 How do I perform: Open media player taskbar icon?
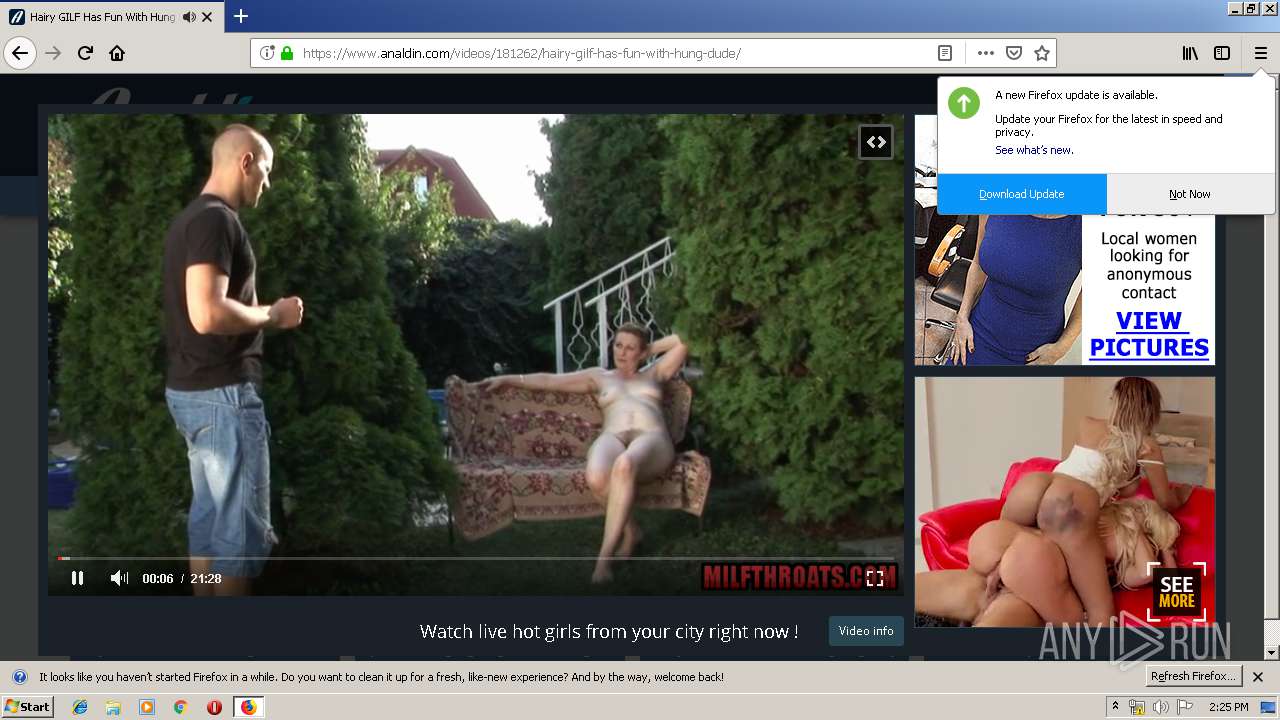click(x=147, y=707)
